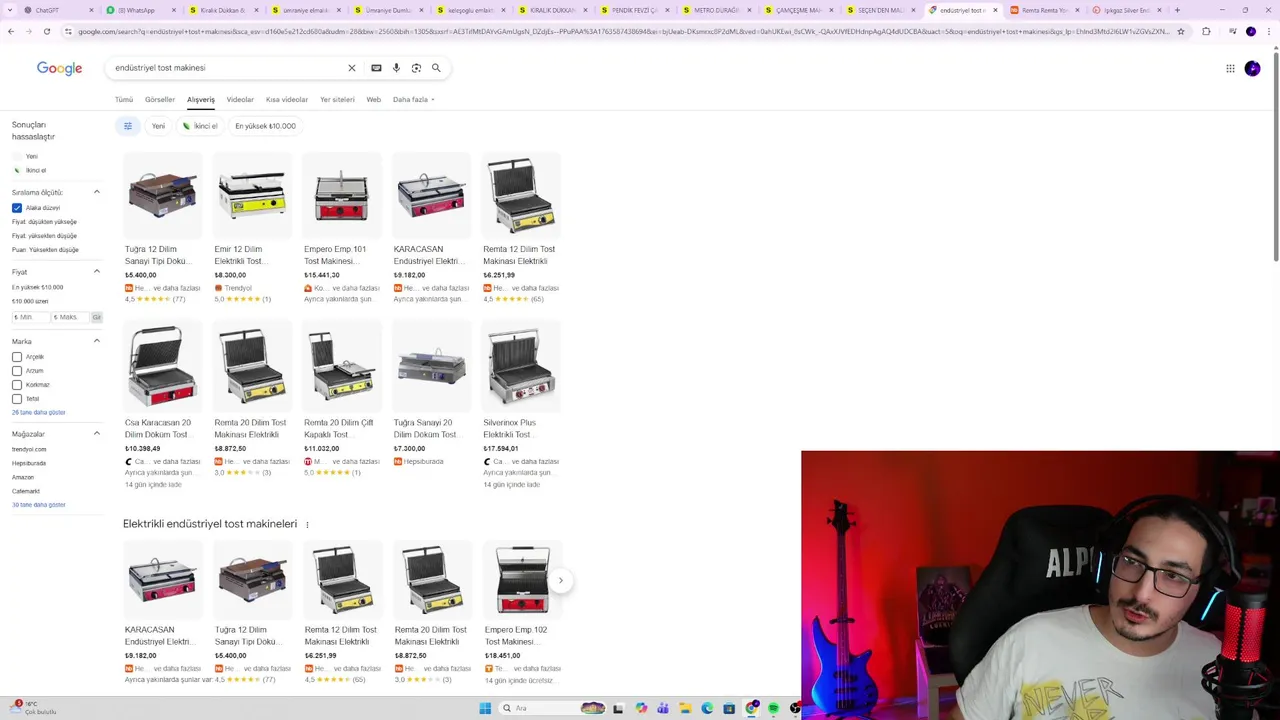Viewport: 1280px width, 720px height.
Task: Switch to the Yer siteleri tab
Action: 337,100
